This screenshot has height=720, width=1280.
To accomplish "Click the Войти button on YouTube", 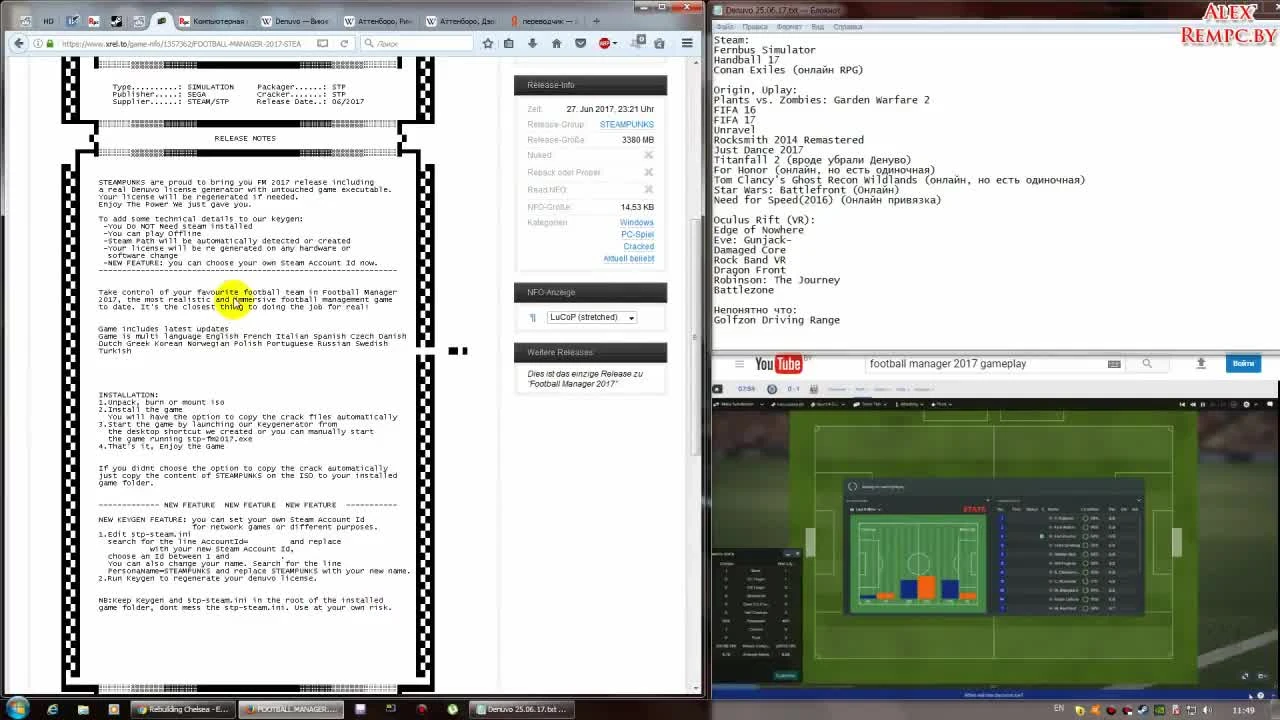I will [1242, 363].
